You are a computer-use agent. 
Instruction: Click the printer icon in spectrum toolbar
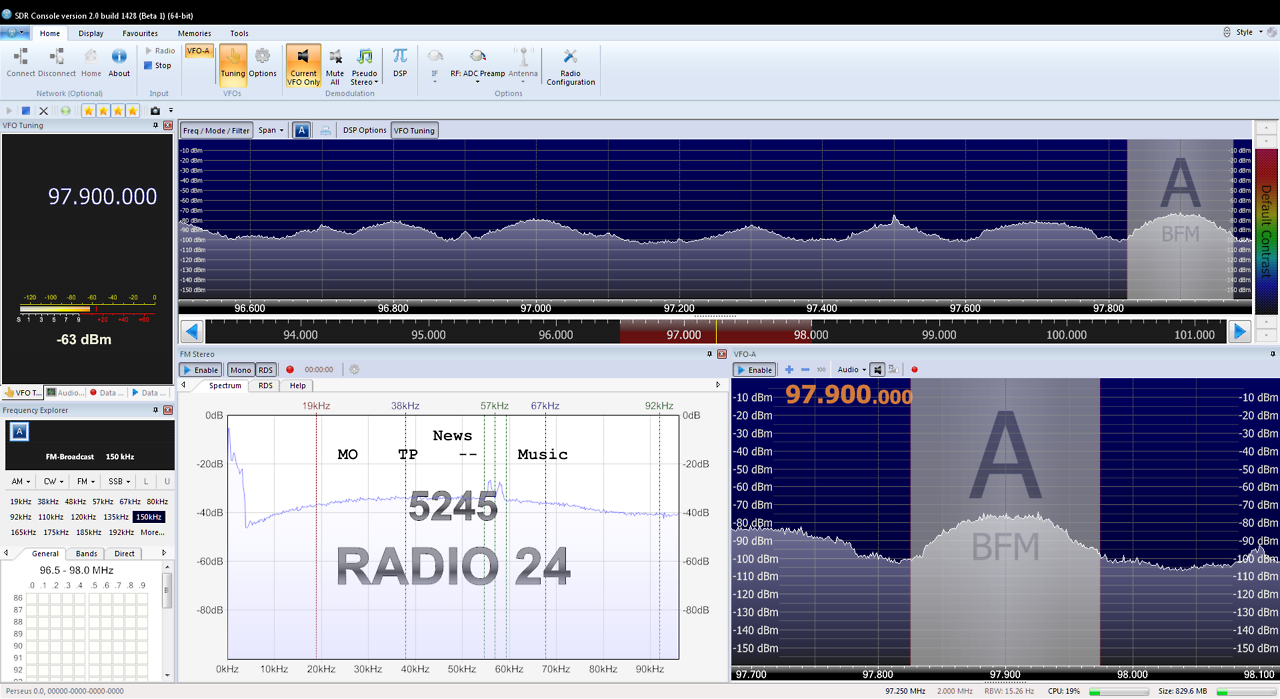point(326,130)
